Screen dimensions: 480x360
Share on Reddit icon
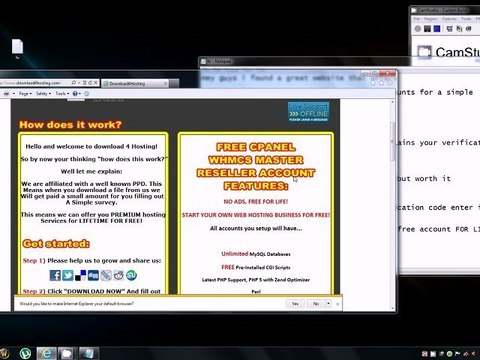tap(119, 275)
